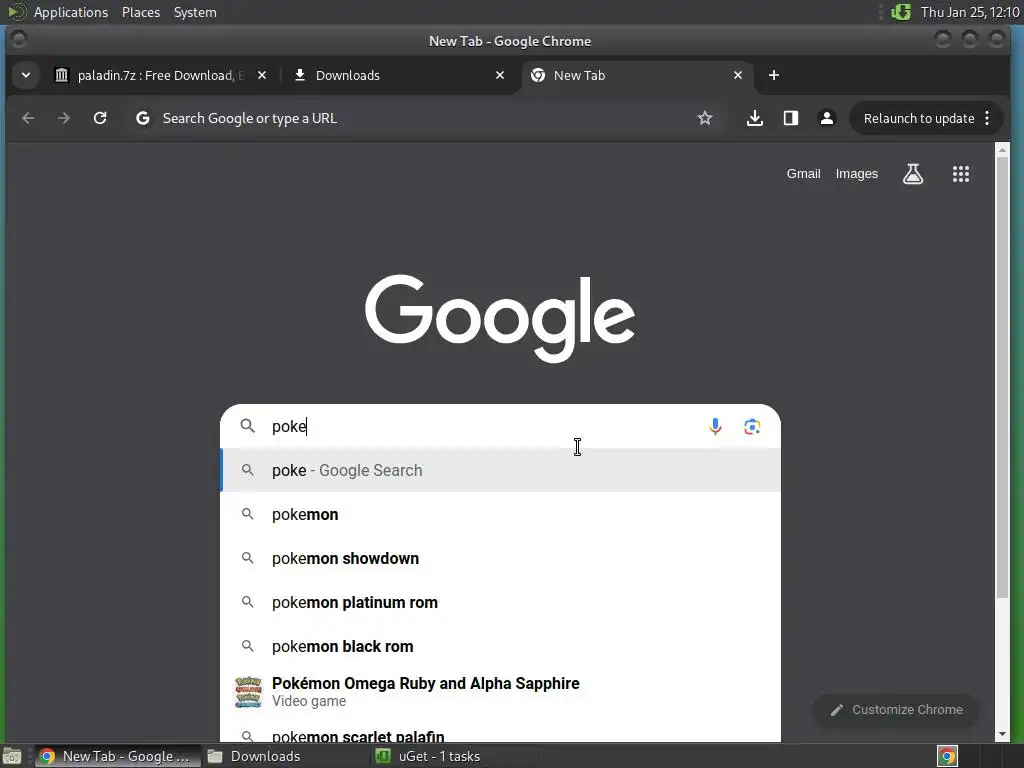
Task: Click the Customize Chrome button
Action: click(x=896, y=710)
